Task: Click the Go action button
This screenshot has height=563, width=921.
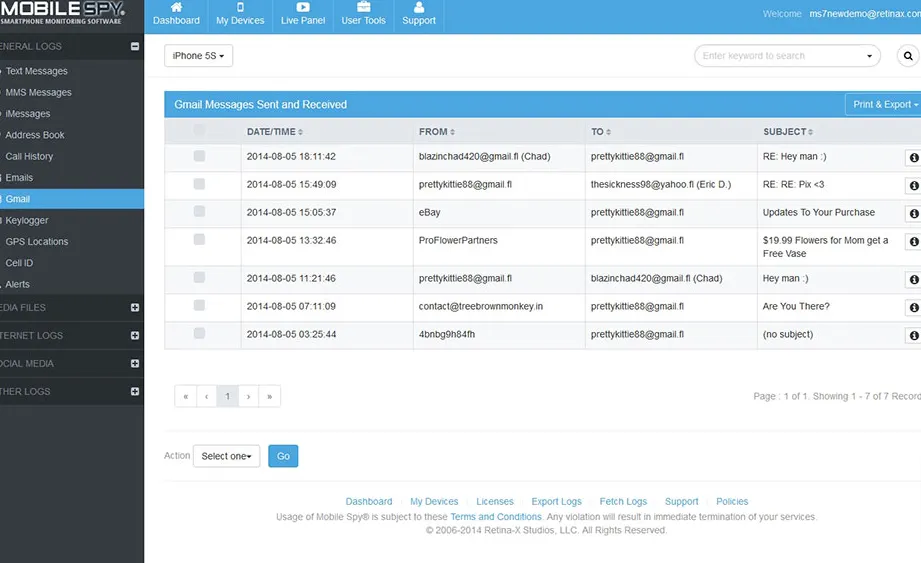Action: (x=283, y=456)
